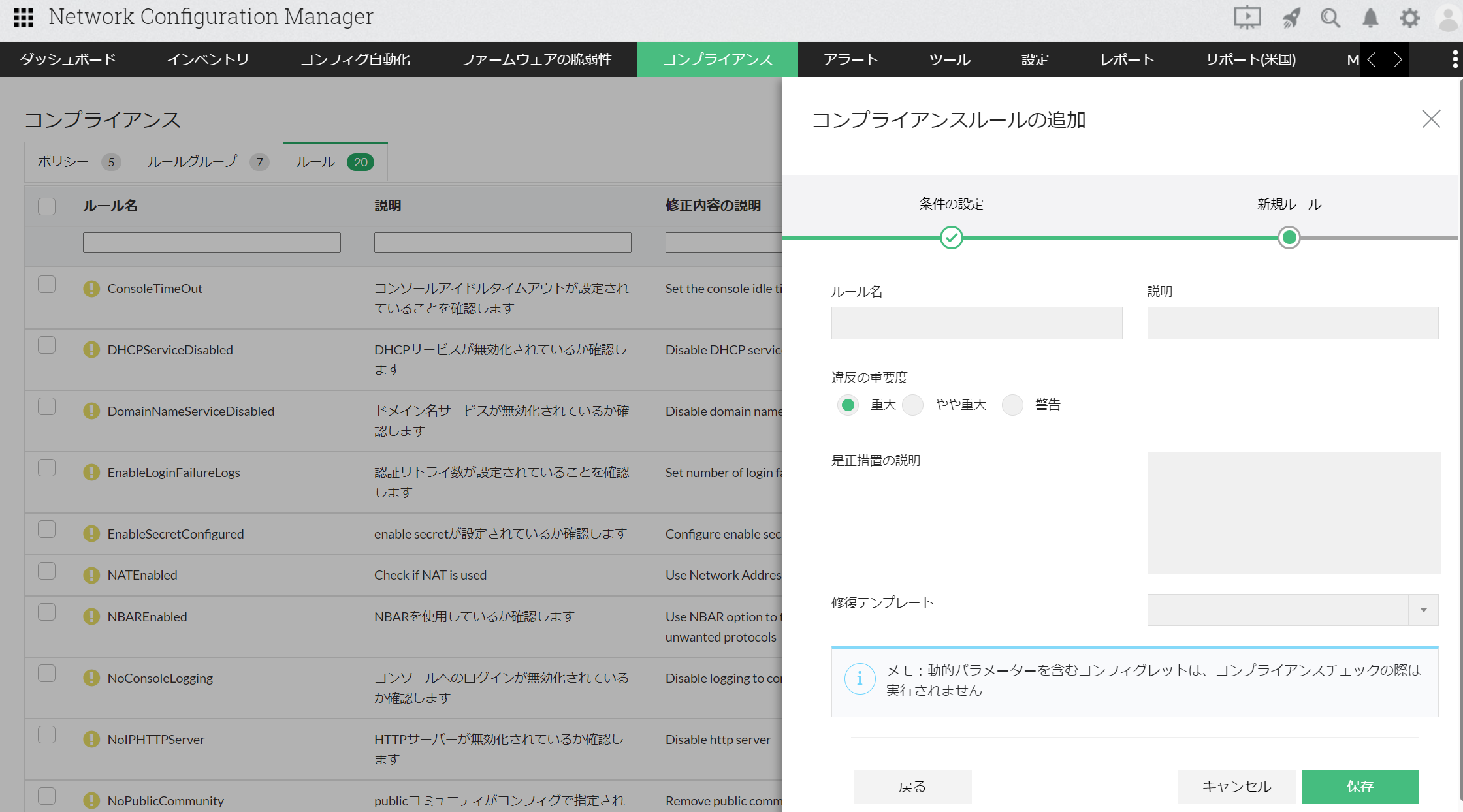Click the user profile avatar icon
Image resolution: width=1463 pixels, height=812 pixels.
coord(1447,18)
